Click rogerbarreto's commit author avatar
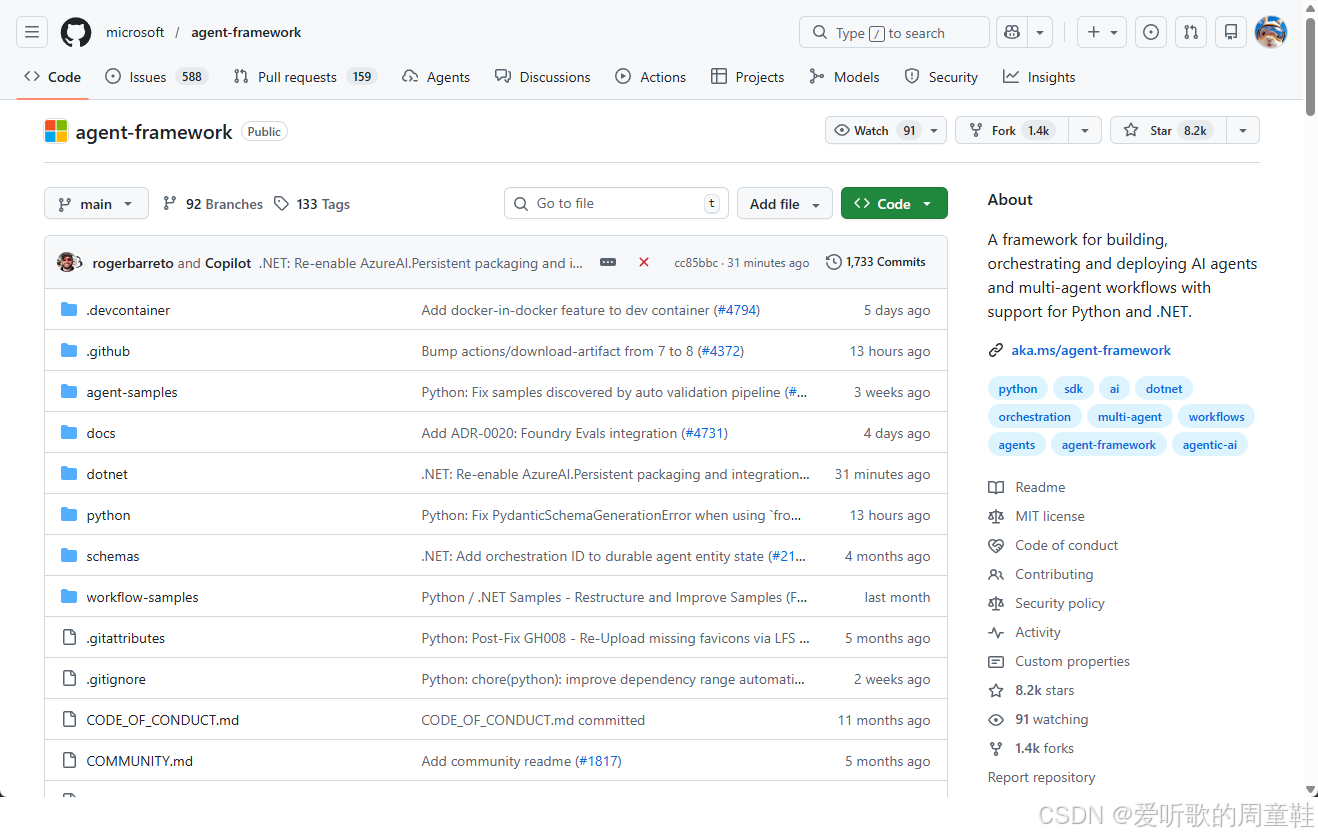This screenshot has width=1318, height=837. coord(67,262)
